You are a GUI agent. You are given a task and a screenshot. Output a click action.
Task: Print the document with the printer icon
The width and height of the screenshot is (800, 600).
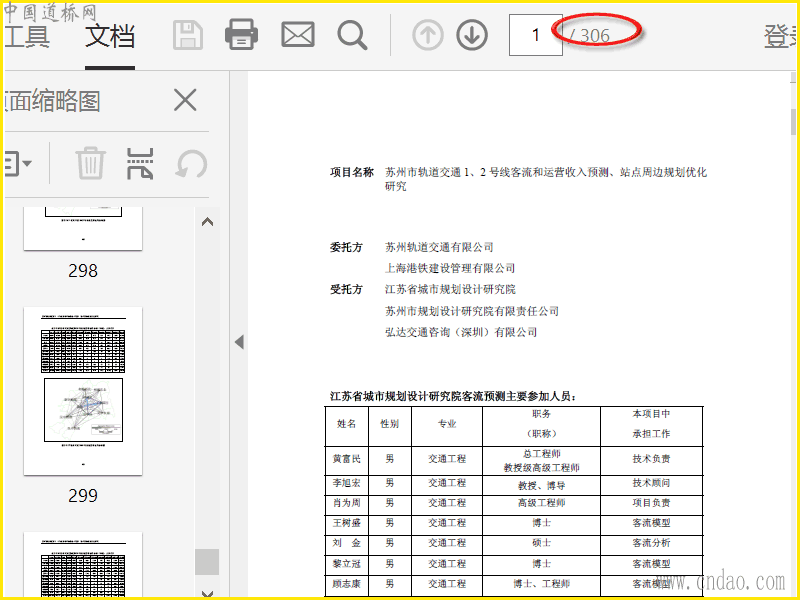241,35
